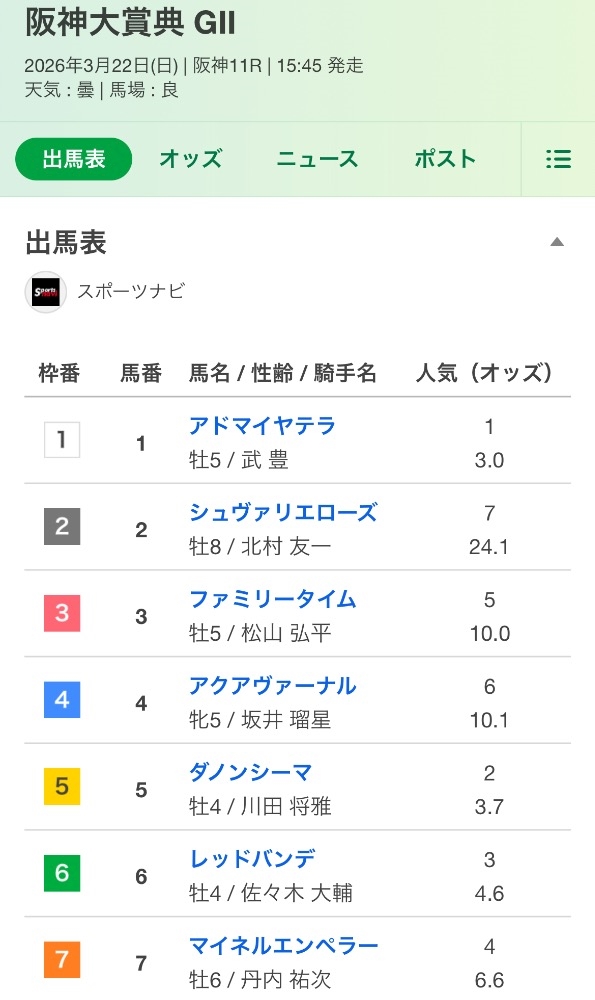595x1000 pixels.
Task: Click the green frame 6 number icon
Action: click(x=59, y=873)
